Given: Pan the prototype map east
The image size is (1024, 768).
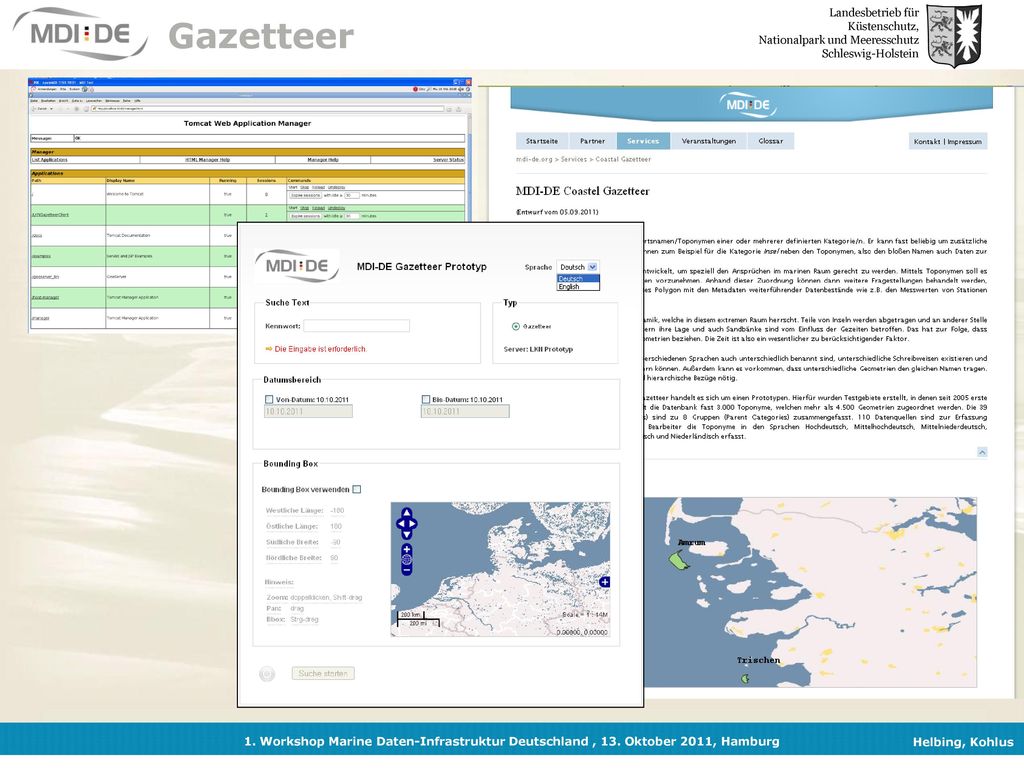Looking at the screenshot, I should click(413, 524).
